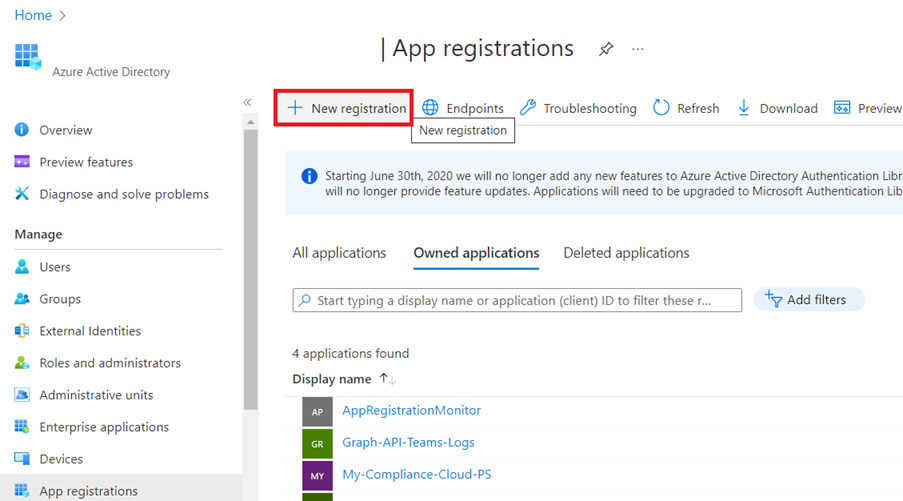Pin the App registrations blade

click(606, 49)
